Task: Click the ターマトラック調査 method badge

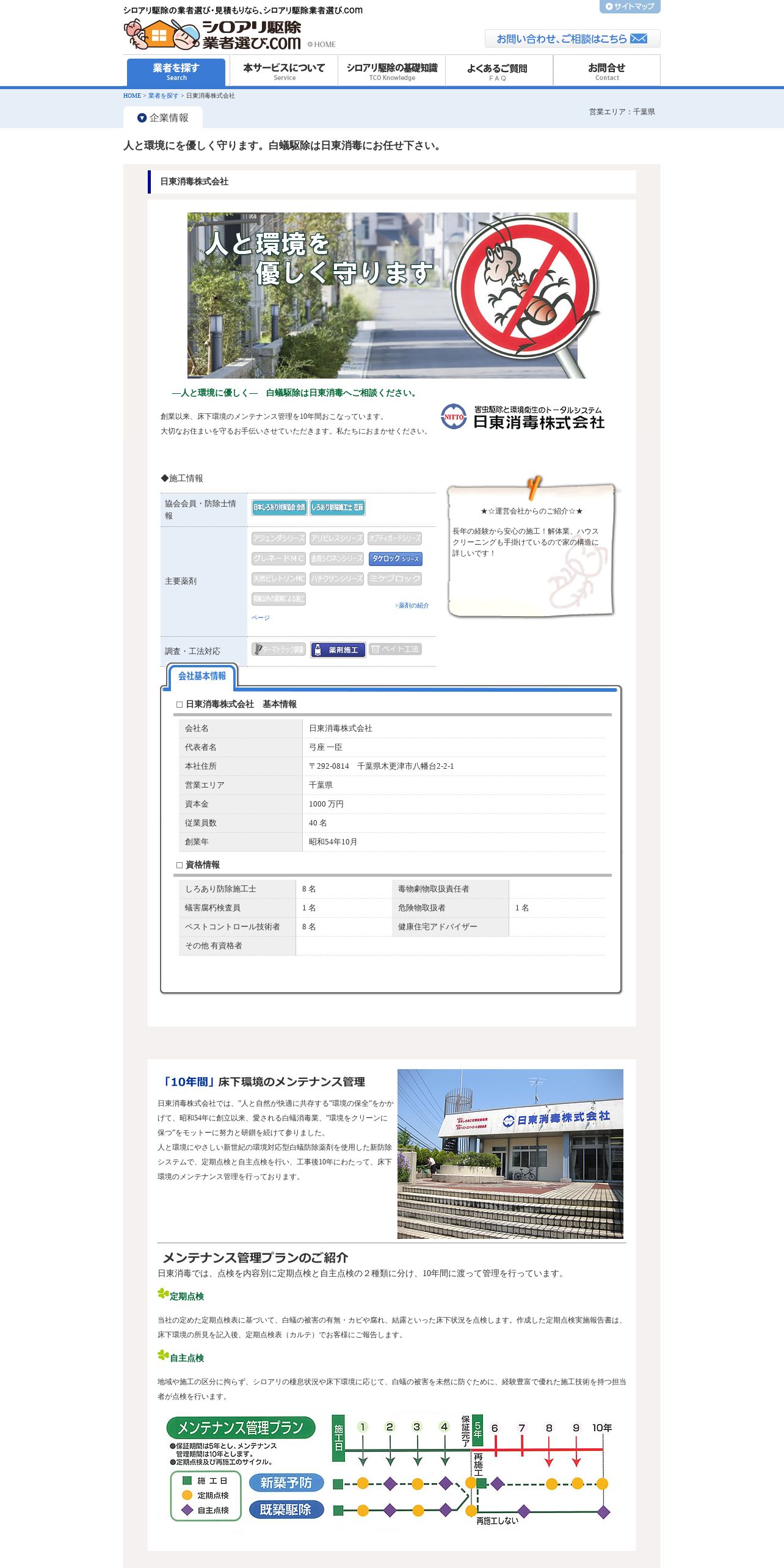Action: click(x=278, y=650)
